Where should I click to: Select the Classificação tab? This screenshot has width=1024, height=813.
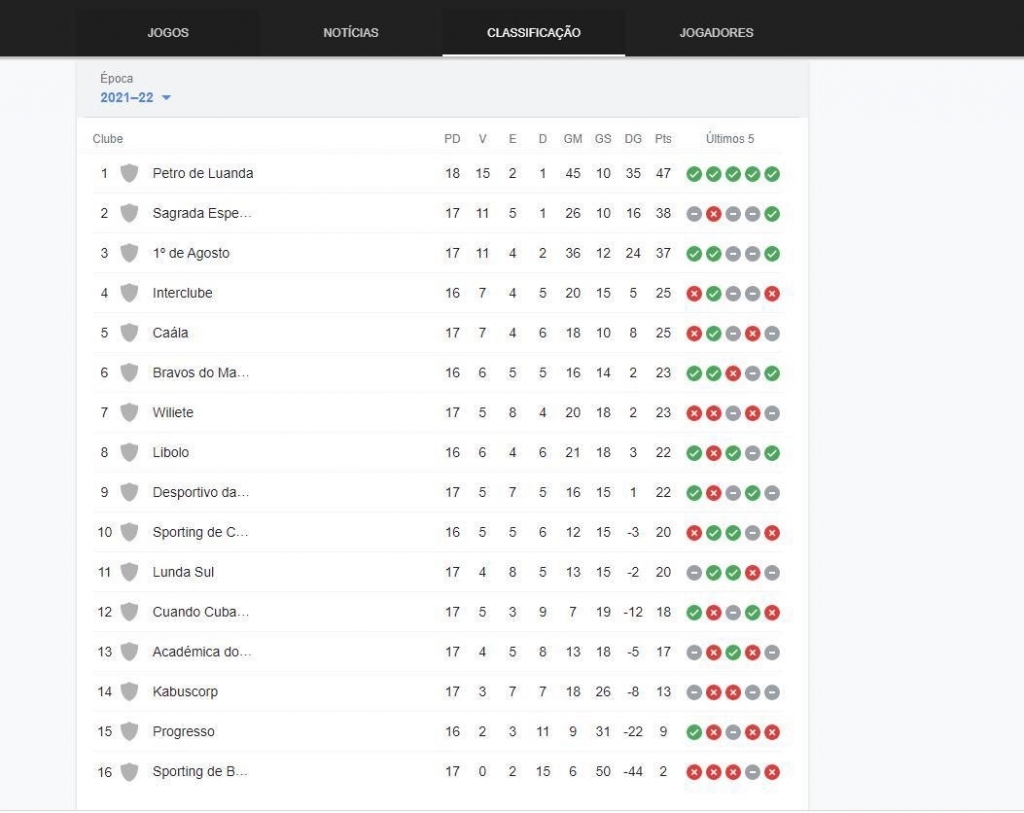point(534,33)
